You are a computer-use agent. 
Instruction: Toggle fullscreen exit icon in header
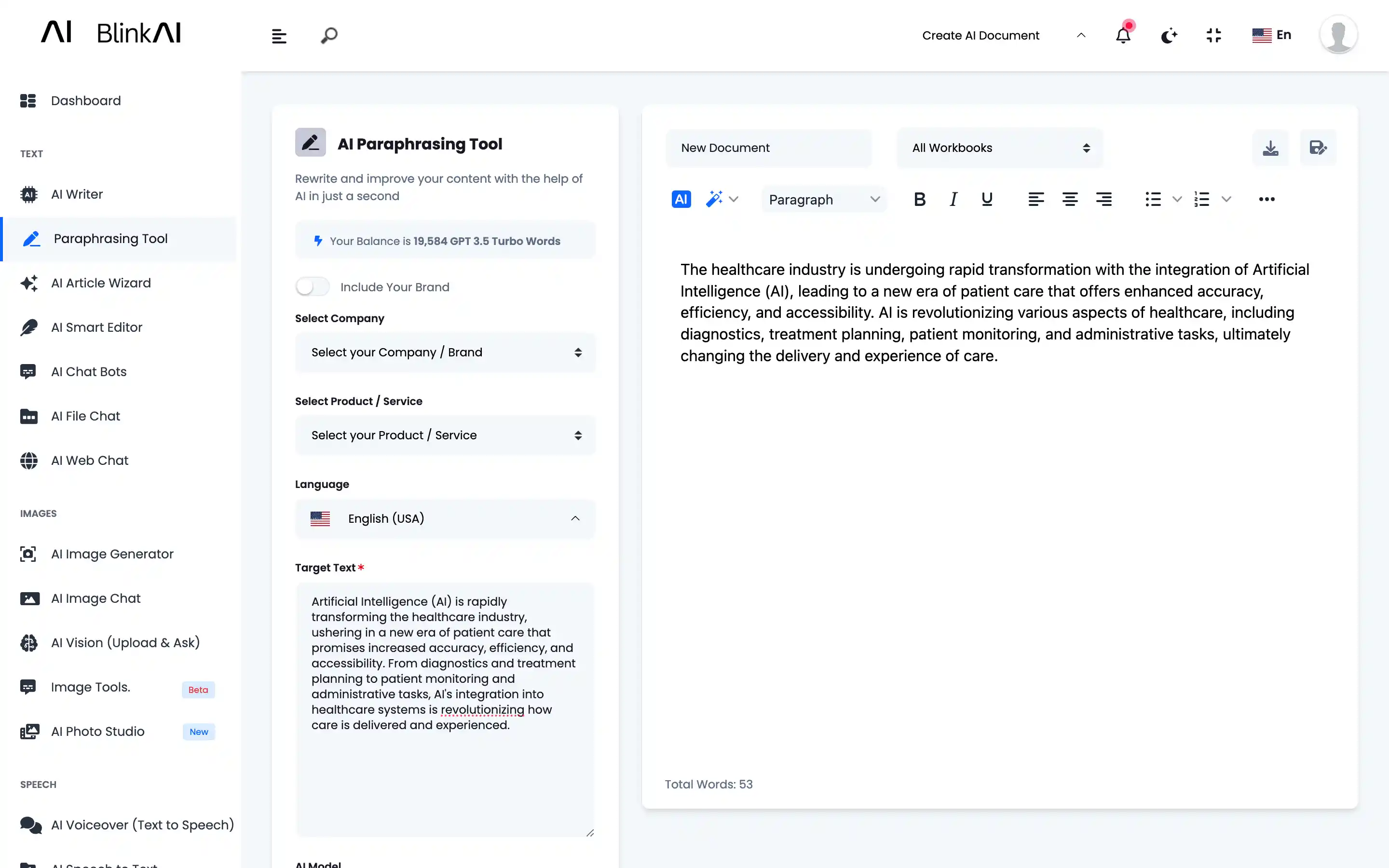click(1213, 36)
